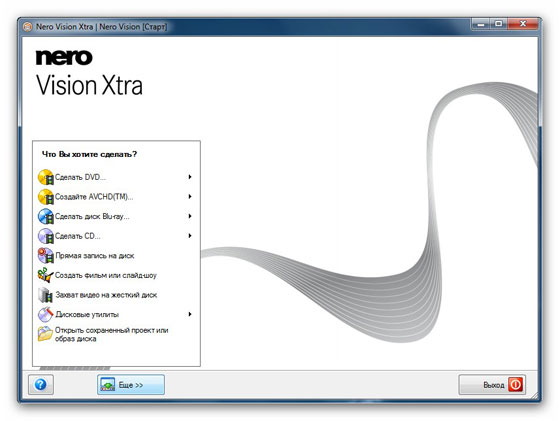Select Прямая запись на диск entry
560x421 pixels.
pos(95,256)
